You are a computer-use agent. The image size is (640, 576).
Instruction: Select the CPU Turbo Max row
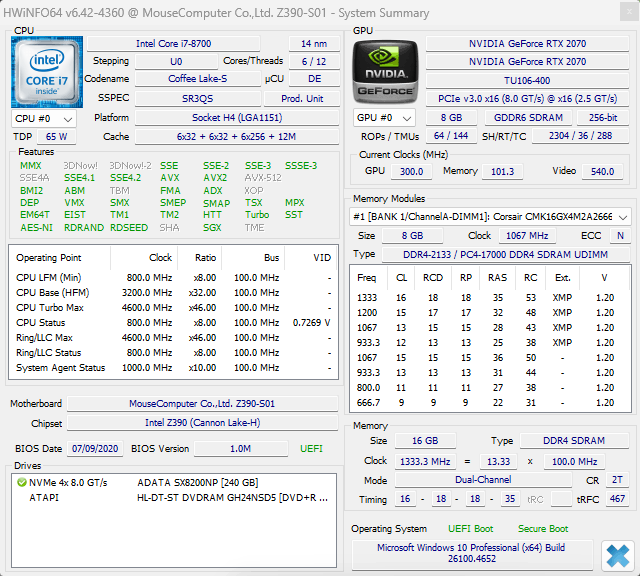pos(173,308)
